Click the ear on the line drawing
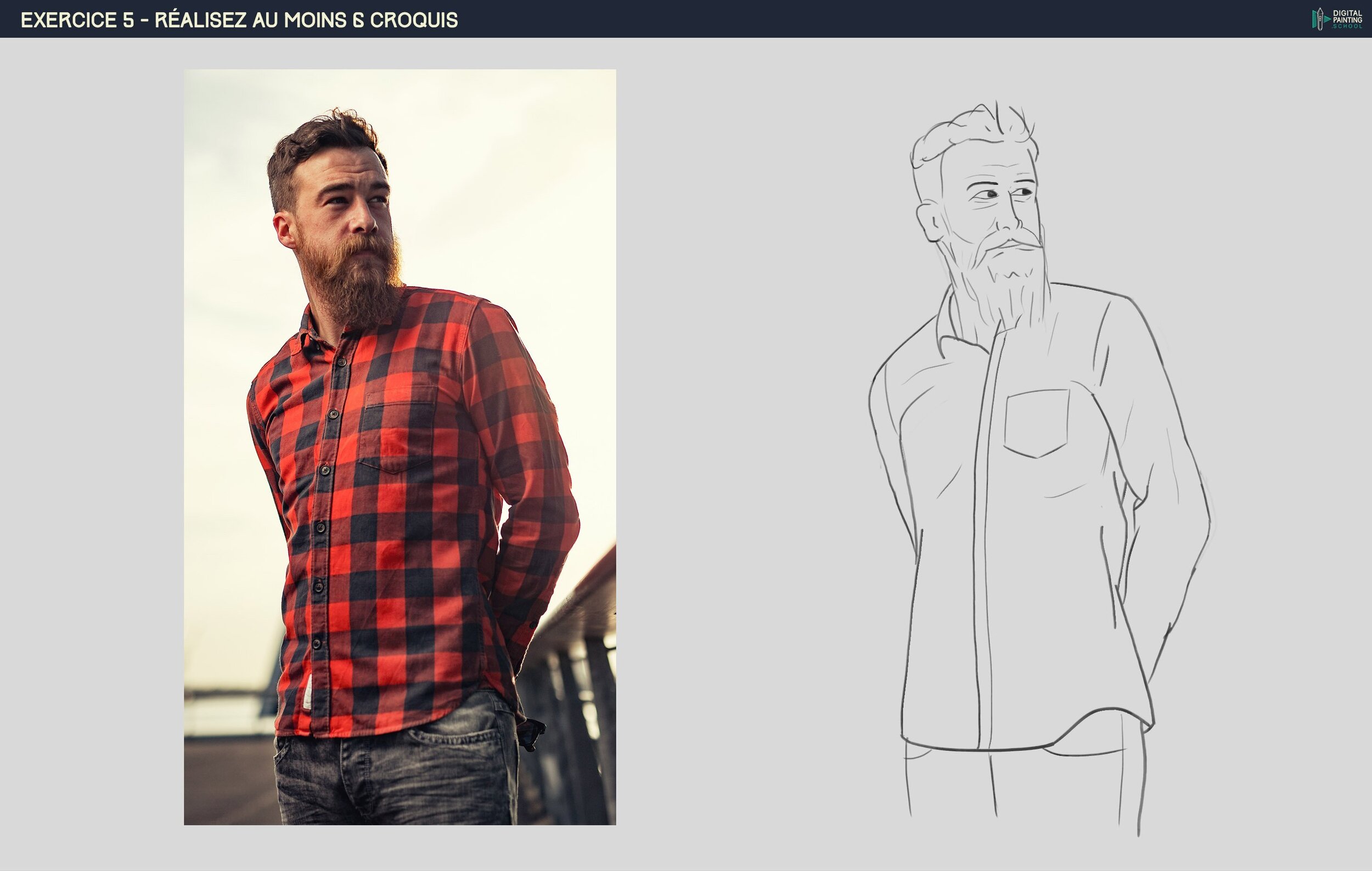The image size is (1372, 871). pyautogui.click(x=930, y=222)
